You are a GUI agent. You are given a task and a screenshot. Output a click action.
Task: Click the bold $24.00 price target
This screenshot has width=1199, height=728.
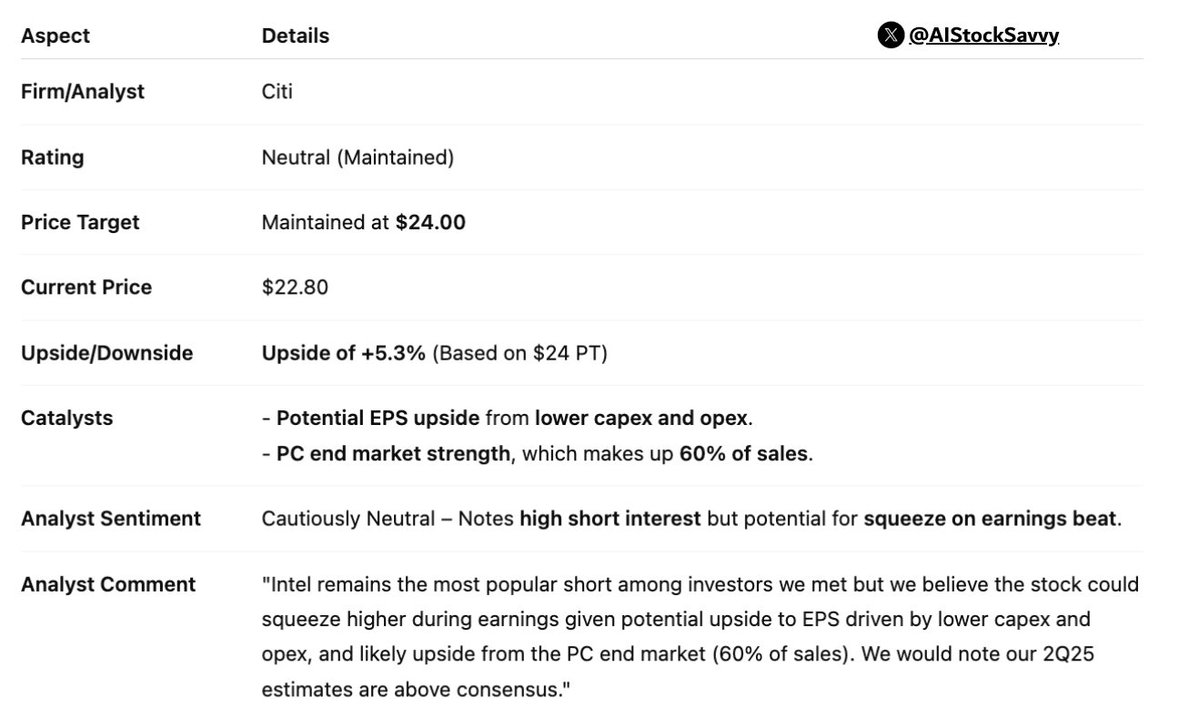[431, 223]
